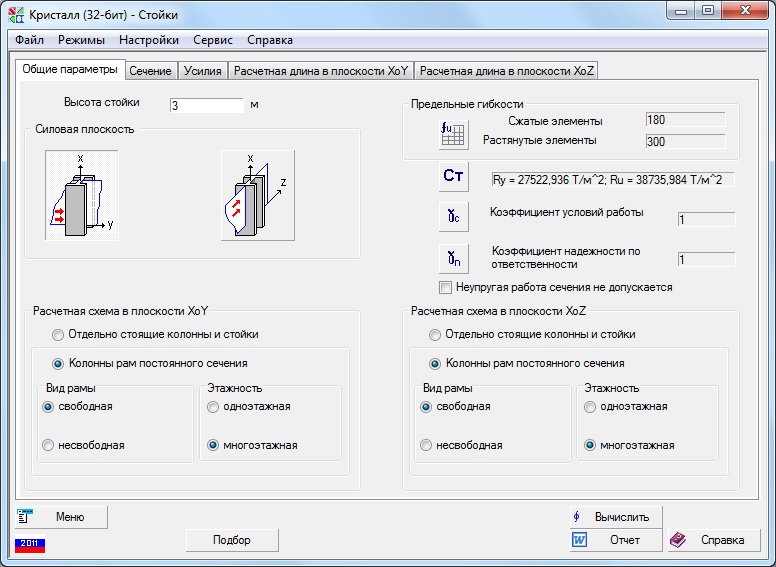Choose "несвободная" frame type in XoZ scheme
The height and width of the screenshot is (567, 776).
[427, 445]
